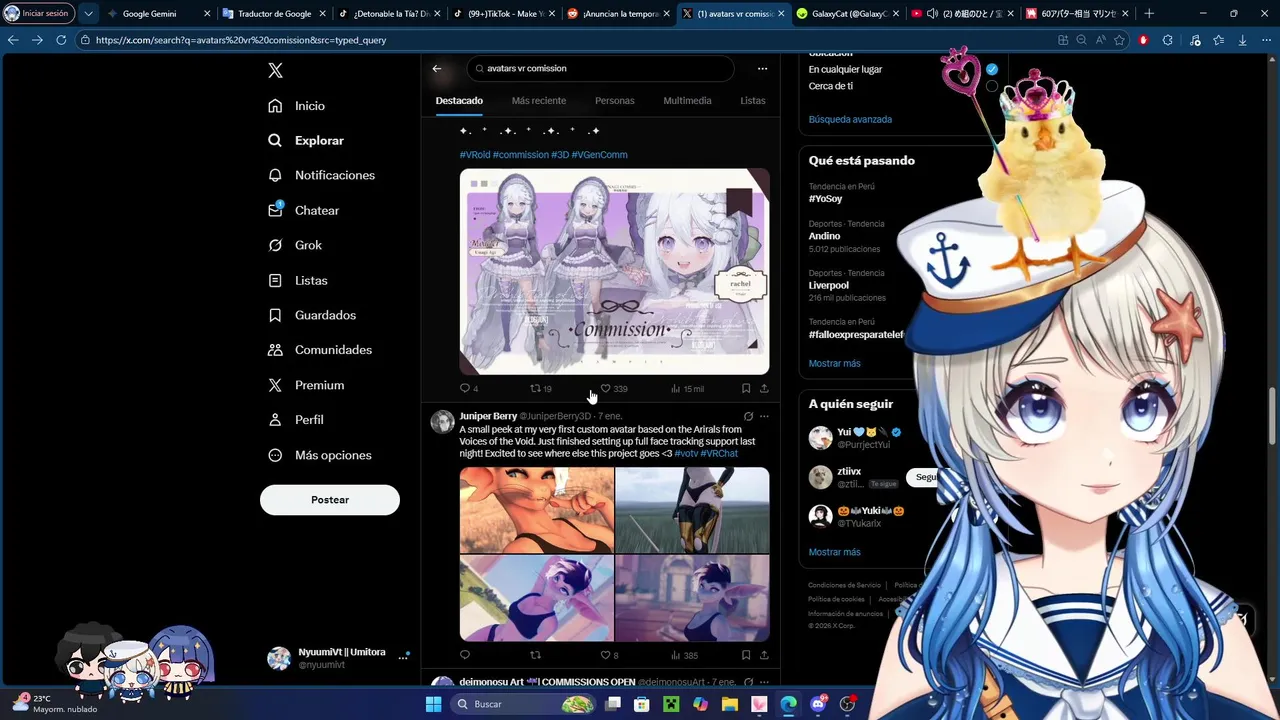Open Chatear messages
This screenshot has width=1280, height=720.
pos(303,210)
